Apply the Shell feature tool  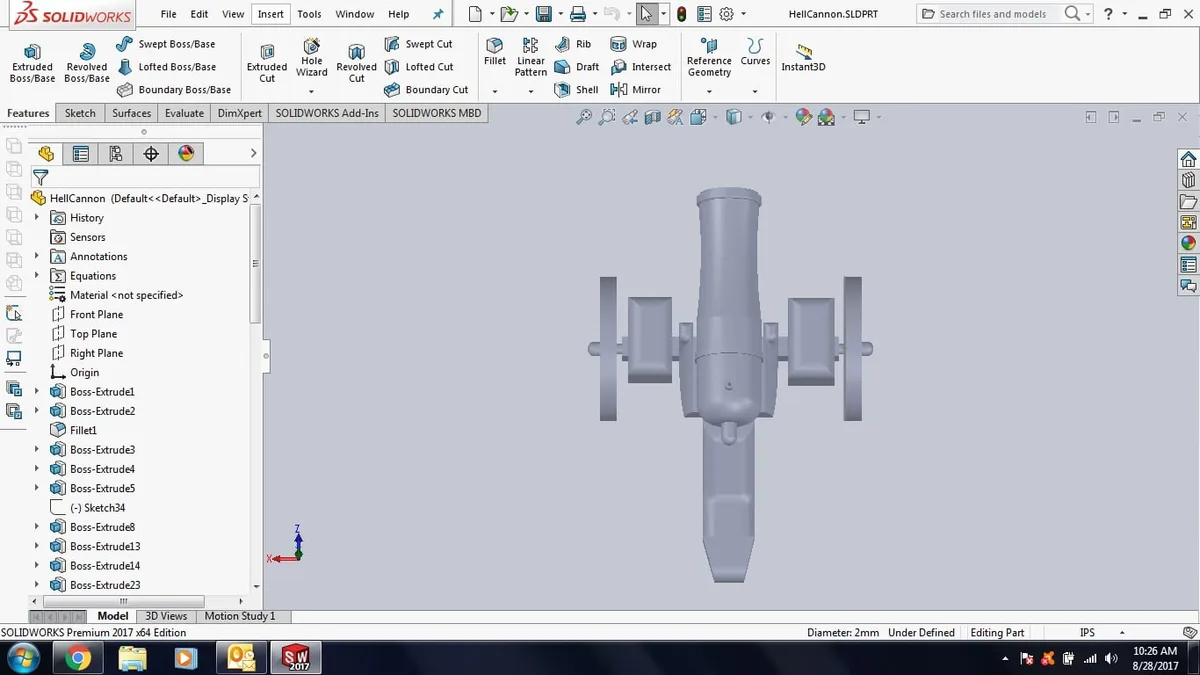576,90
